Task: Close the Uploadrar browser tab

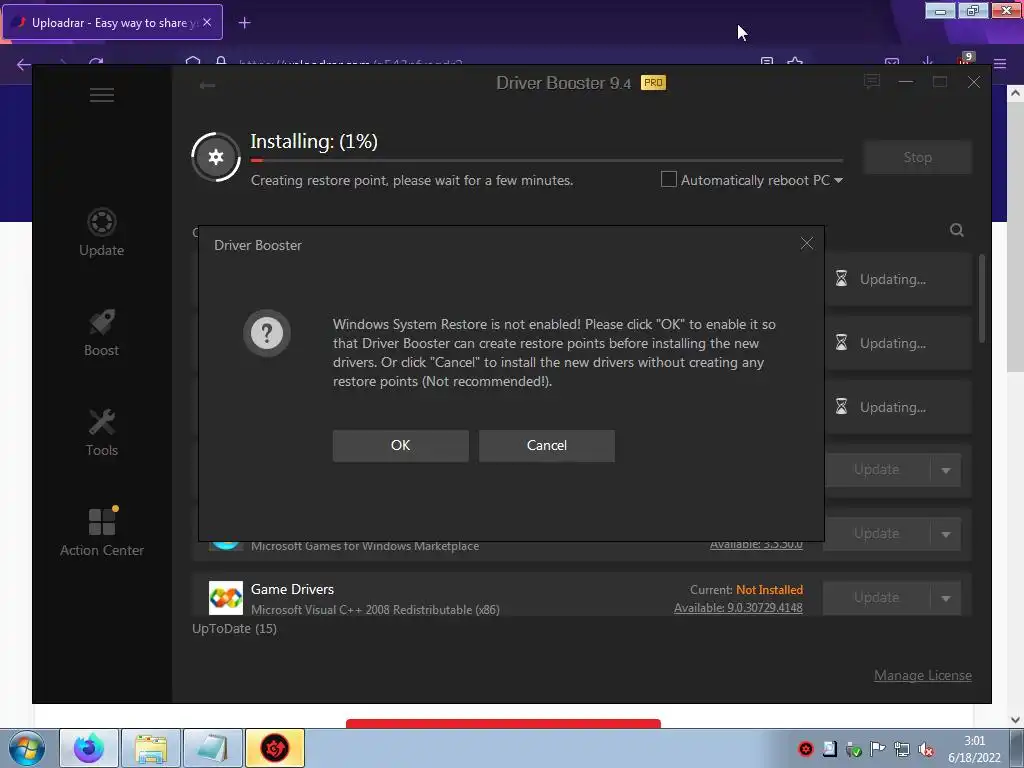Action: (207, 22)
